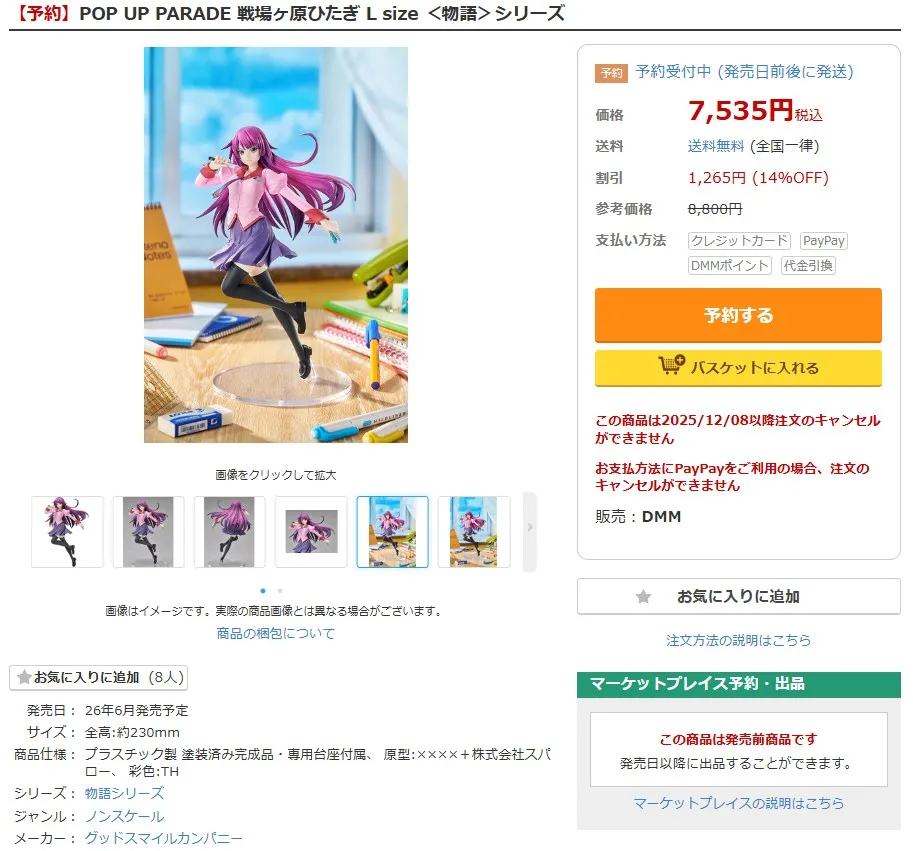Click star icon beside お気に入りに追加 (8人)

(24, 677)
